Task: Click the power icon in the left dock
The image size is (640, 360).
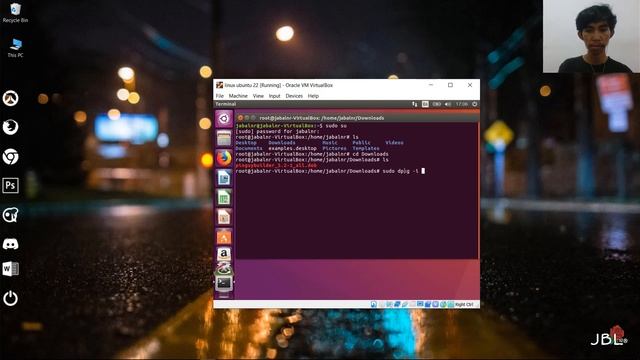Action: (x=11, y=299)
